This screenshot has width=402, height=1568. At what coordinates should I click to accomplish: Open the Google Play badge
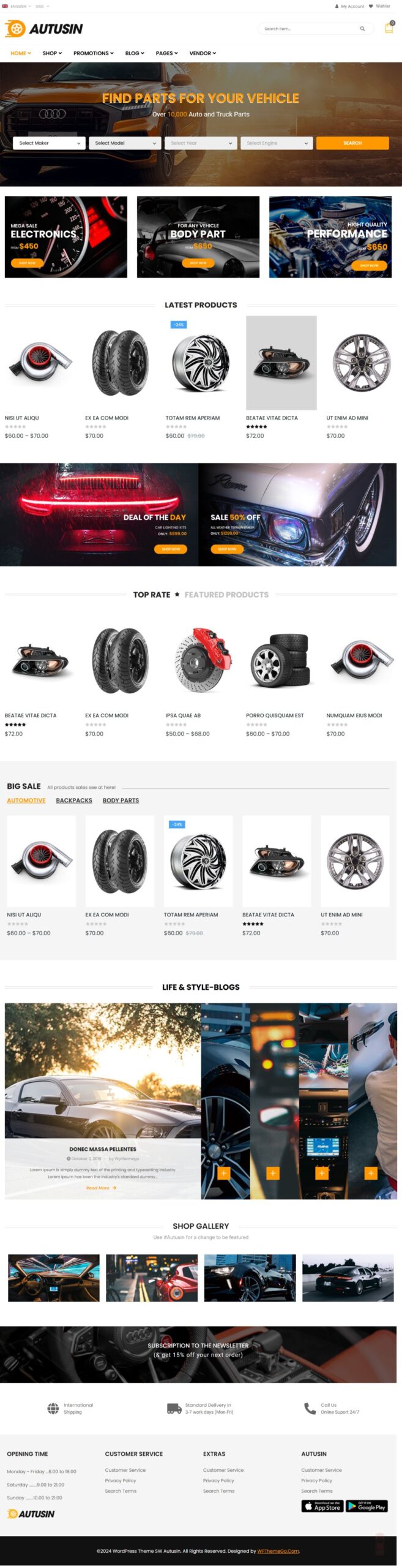pos(367,1506)
